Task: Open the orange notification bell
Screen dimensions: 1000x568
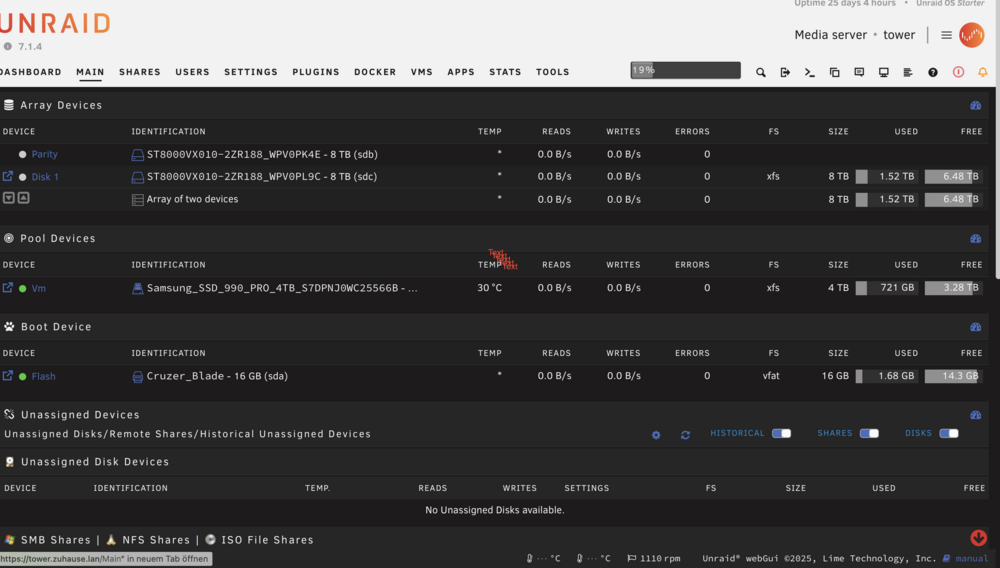Action: 982,73
